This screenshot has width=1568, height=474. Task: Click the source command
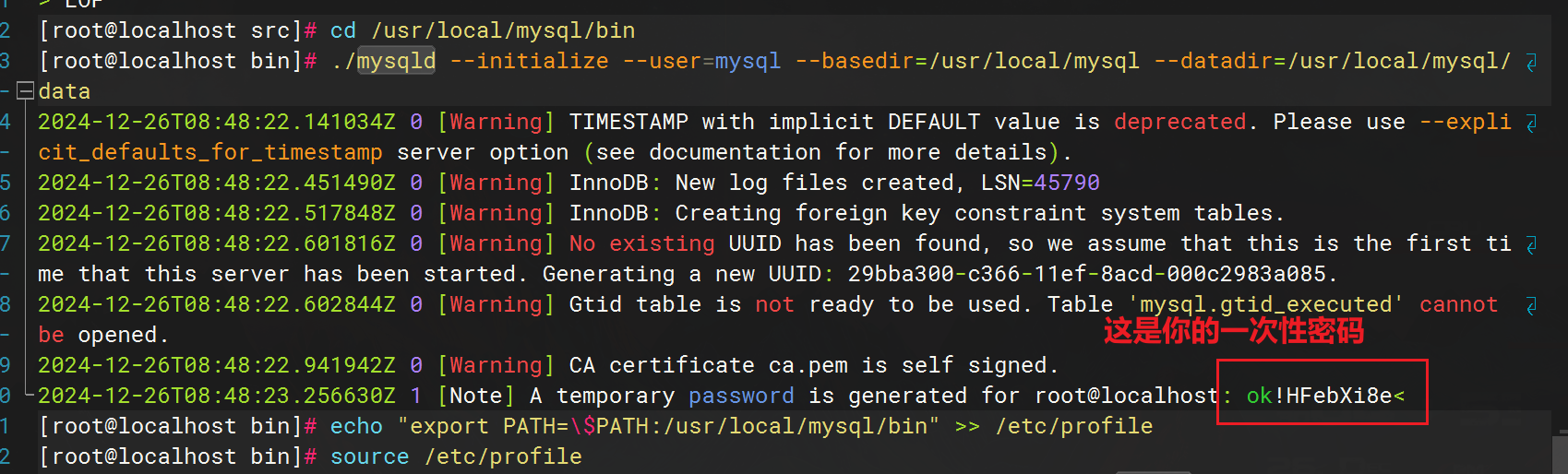click(x=369, y=456)
